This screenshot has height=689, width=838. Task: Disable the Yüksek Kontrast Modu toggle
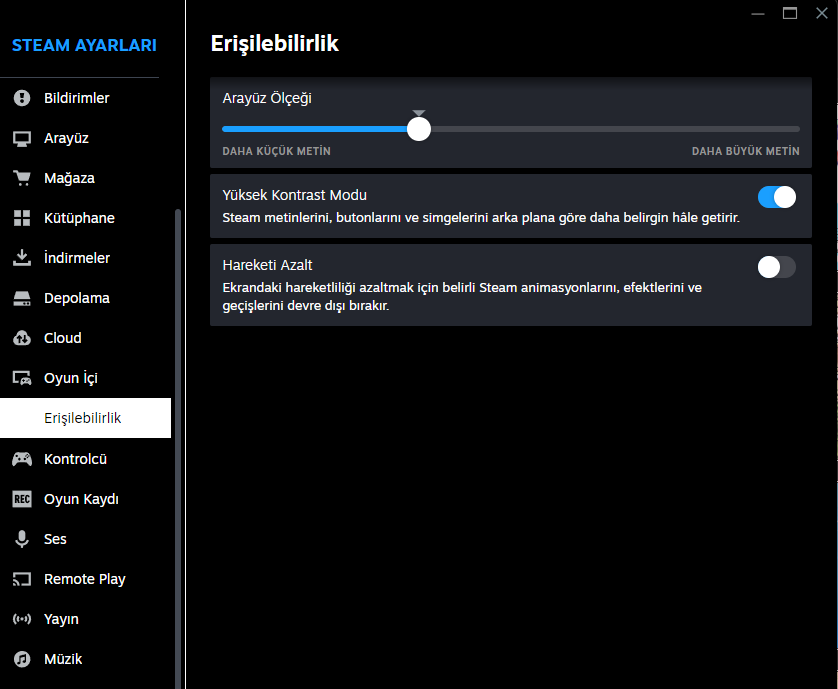pos(777,197)
